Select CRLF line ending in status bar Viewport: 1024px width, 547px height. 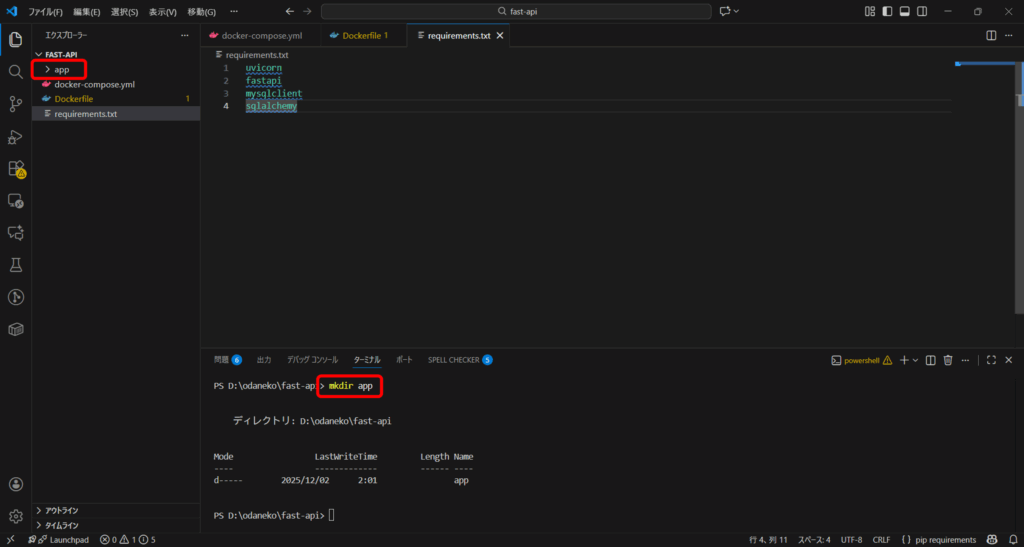click(x=881, y=540)
